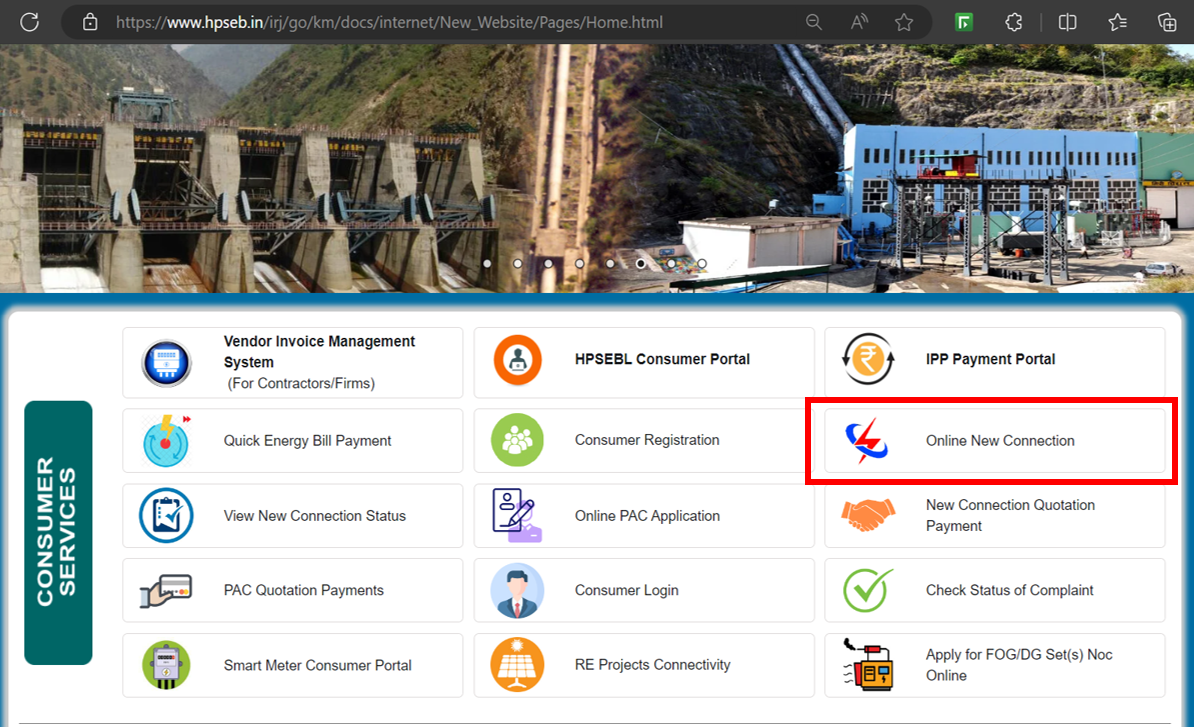Viewport: 1194px width, 727px height.
Task: Click the Quick Energy Bill Payment meter icon
Action: pos(166,440)
